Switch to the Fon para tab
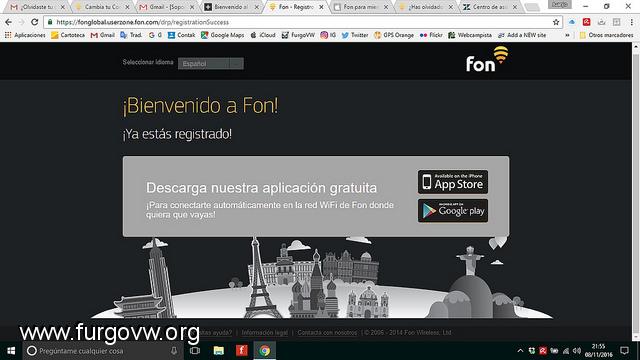640x360 pixels. (x=359, y=7)
